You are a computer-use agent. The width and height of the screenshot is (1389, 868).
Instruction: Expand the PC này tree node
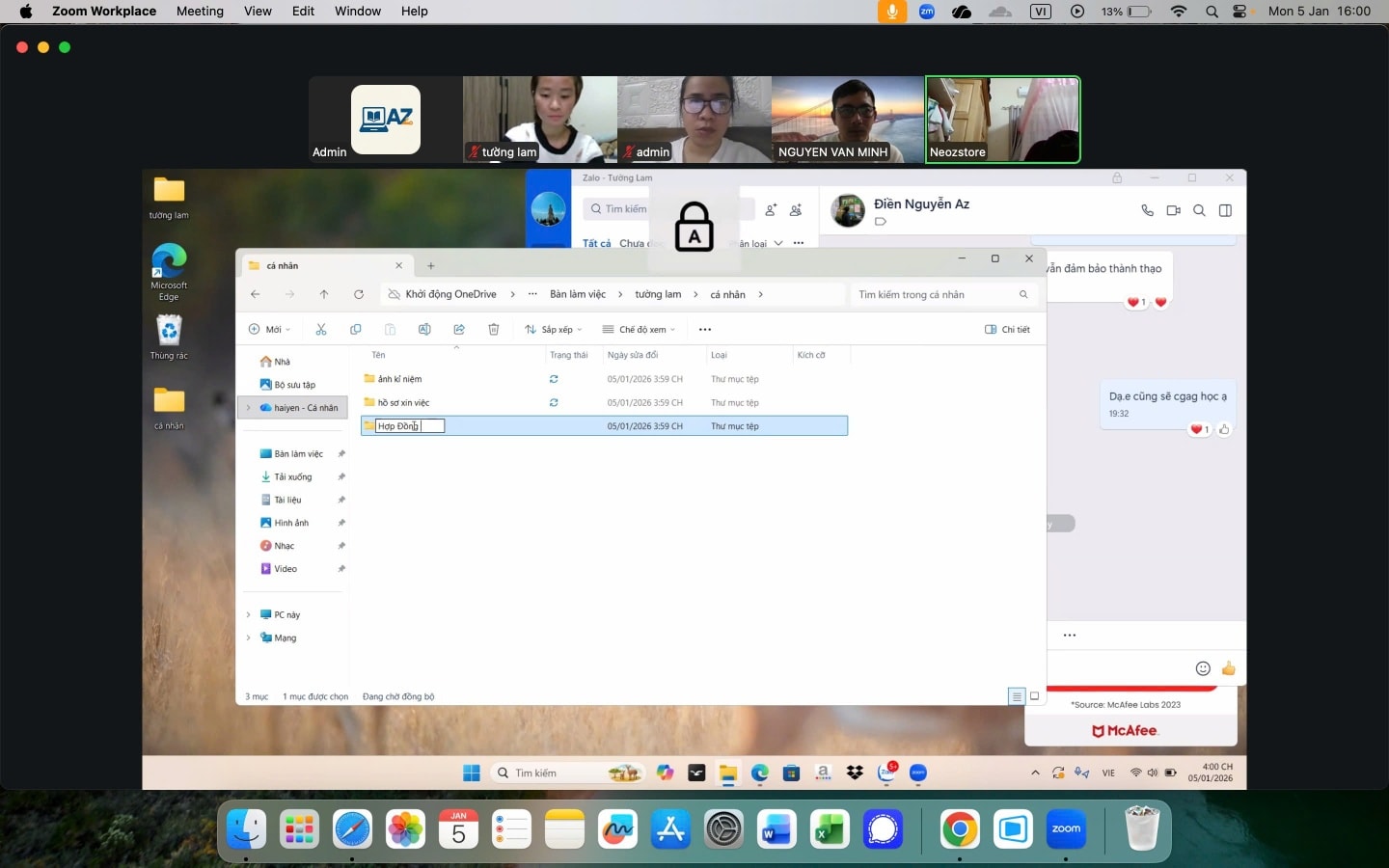[x=249, y=615]
